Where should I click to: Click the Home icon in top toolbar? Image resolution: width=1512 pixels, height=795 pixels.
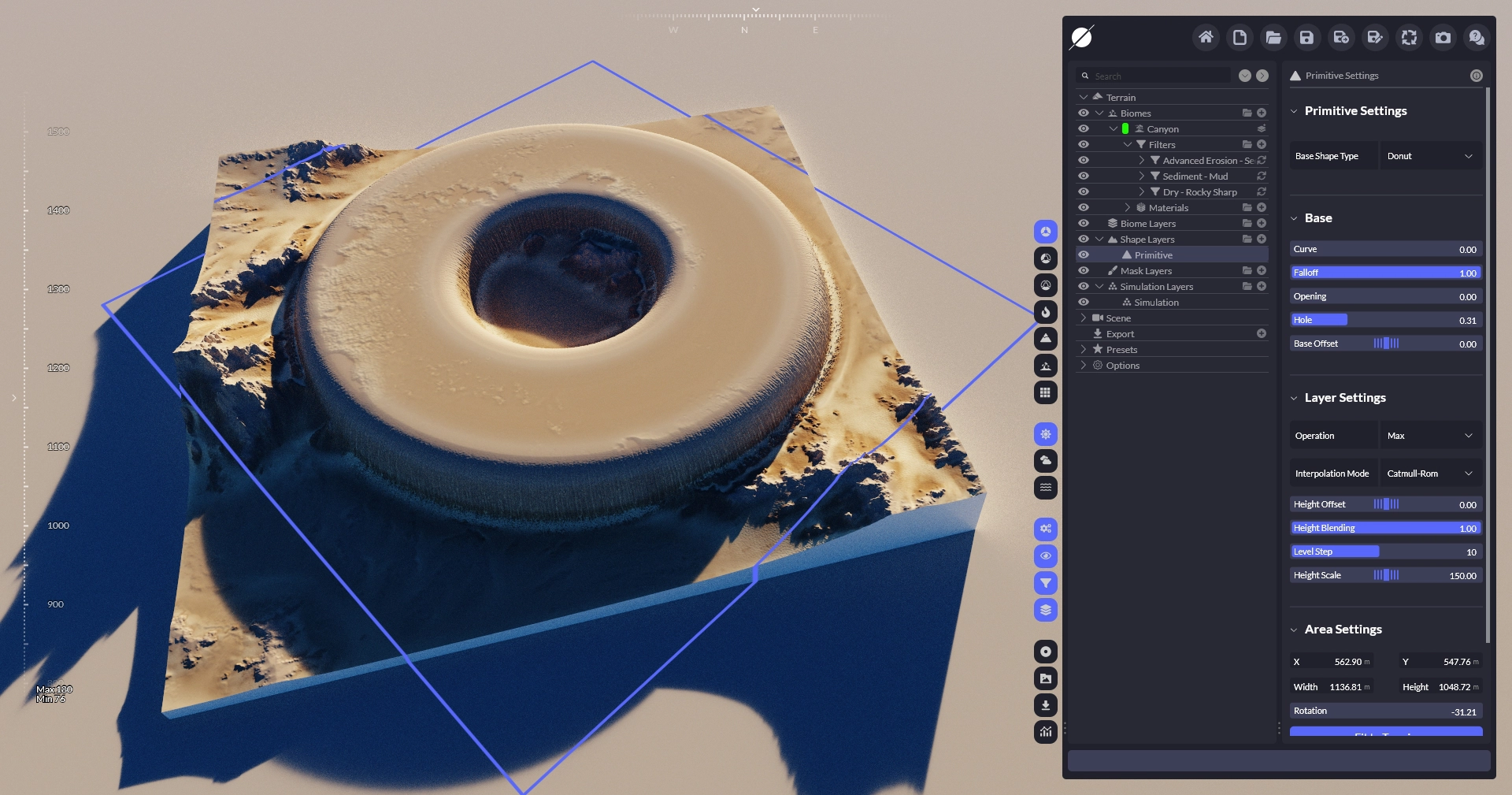click(1205, 37)
